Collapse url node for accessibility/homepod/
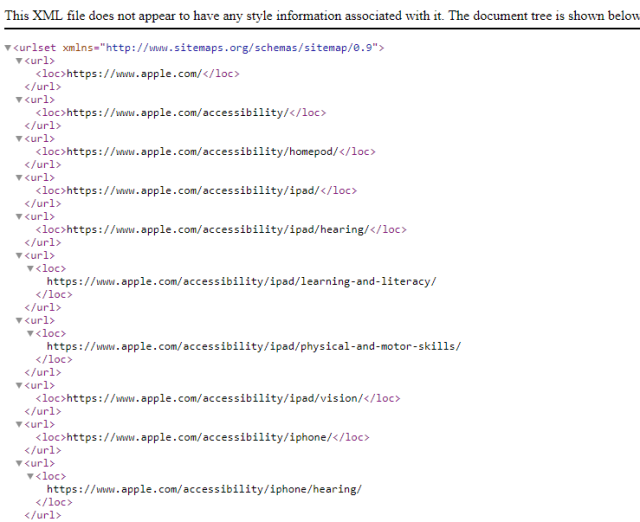The image size is (640, 522). coord(19,139)
